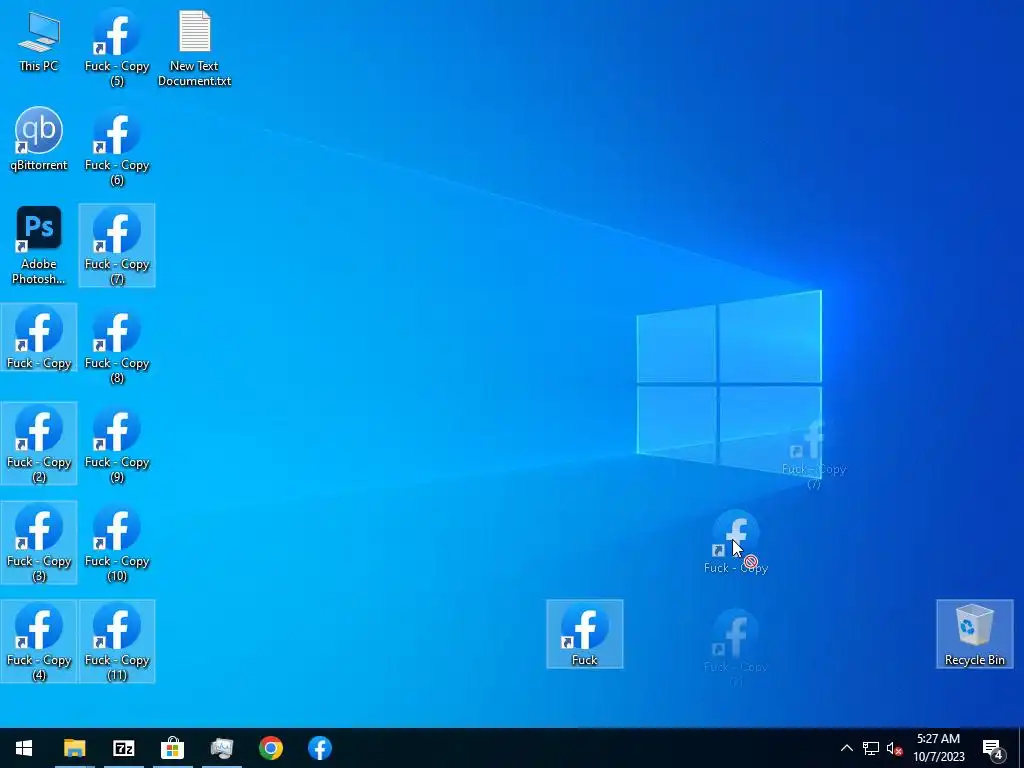Select the Fuck - Copy (10) shortcut
Screen dimensions: 1024x768
[117, 543]
